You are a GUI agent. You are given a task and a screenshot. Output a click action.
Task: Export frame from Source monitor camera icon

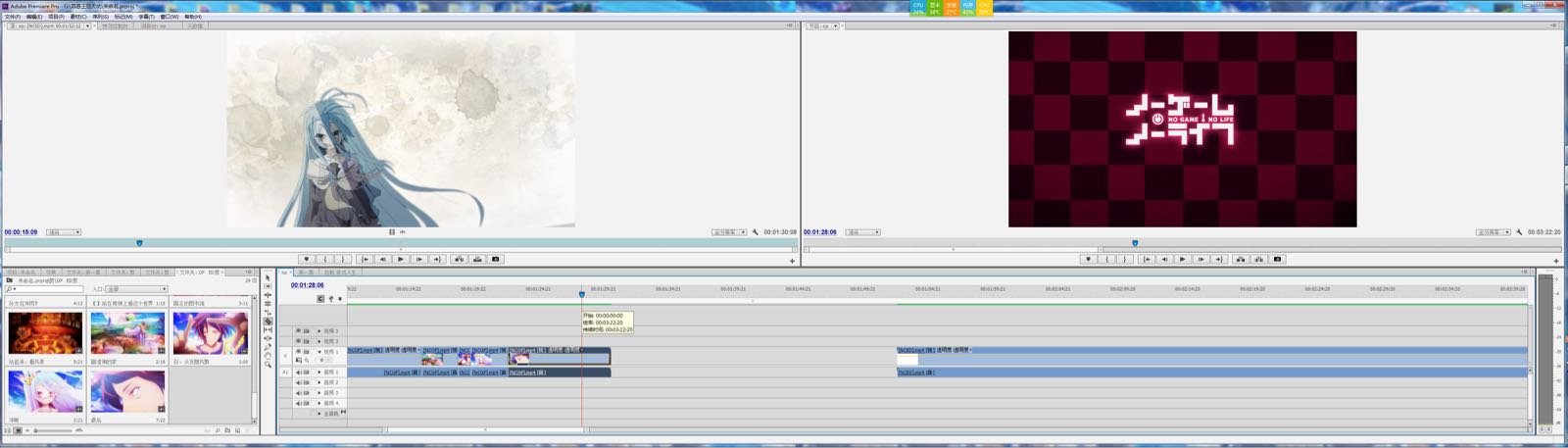495,259
